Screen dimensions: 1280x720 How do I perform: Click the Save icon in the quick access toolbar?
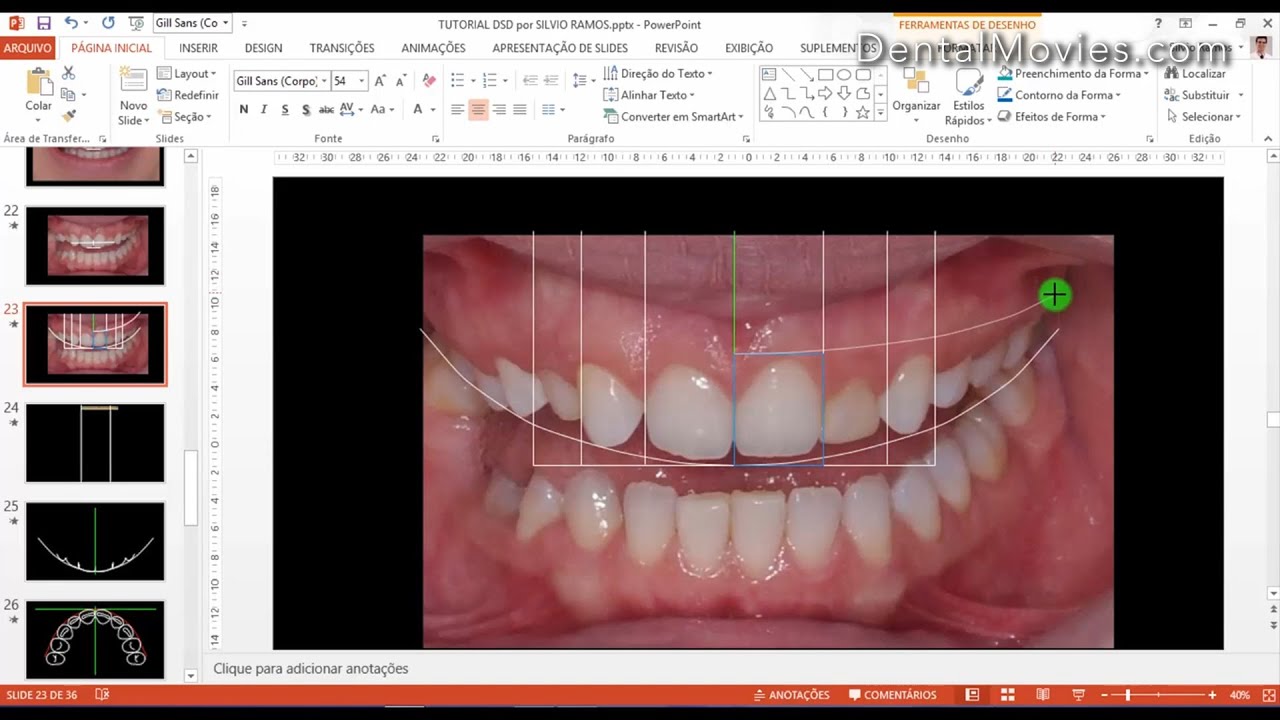(44, 22)
